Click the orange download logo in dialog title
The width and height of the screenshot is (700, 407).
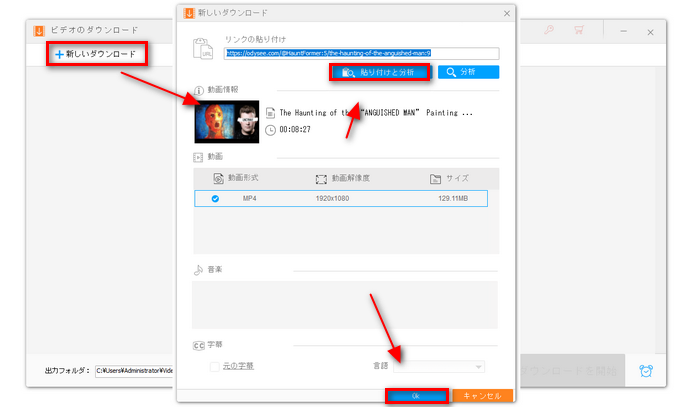click(189, 13)
